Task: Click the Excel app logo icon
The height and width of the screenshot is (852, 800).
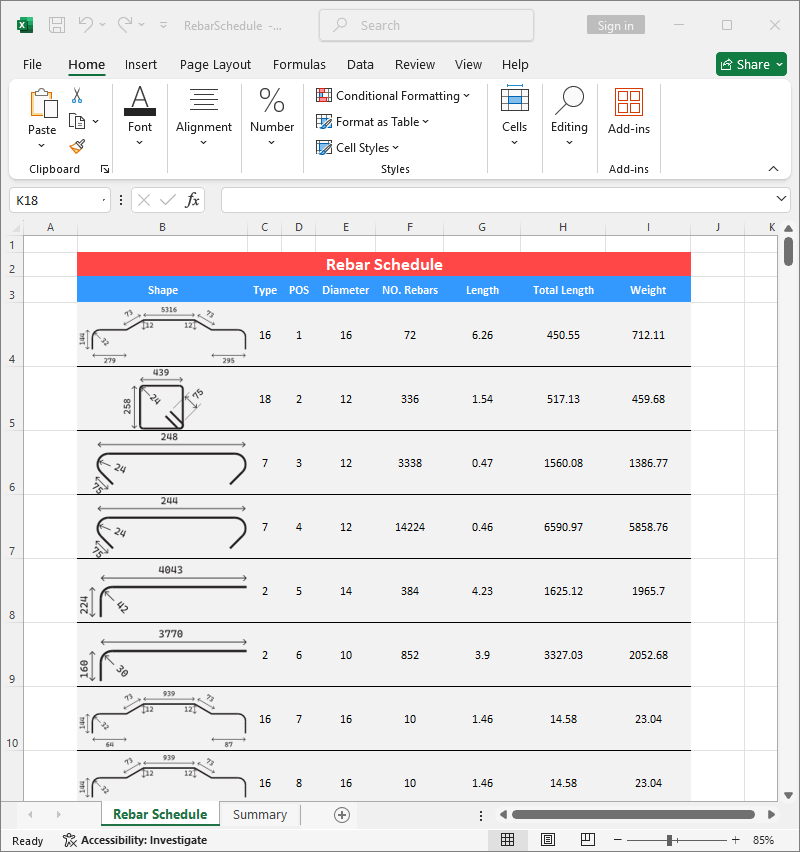Action: (25, 25)
